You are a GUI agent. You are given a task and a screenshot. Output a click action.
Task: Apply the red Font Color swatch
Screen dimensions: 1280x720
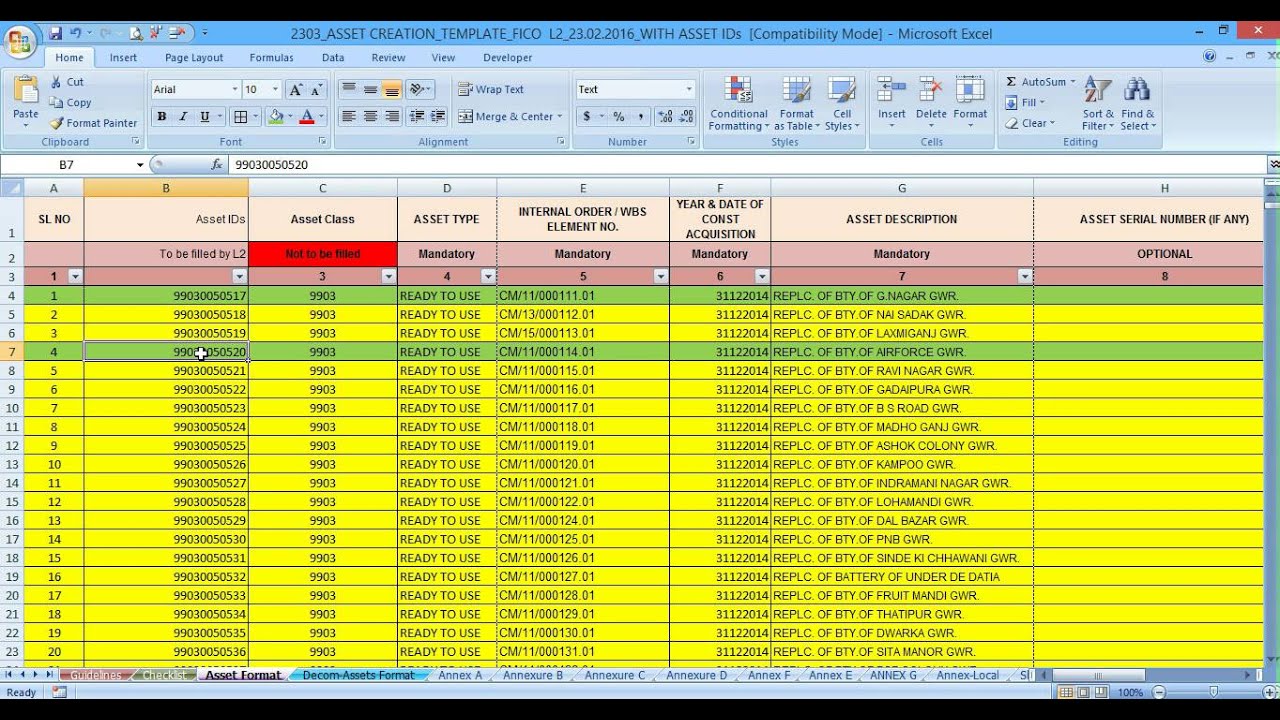[307, 117]
